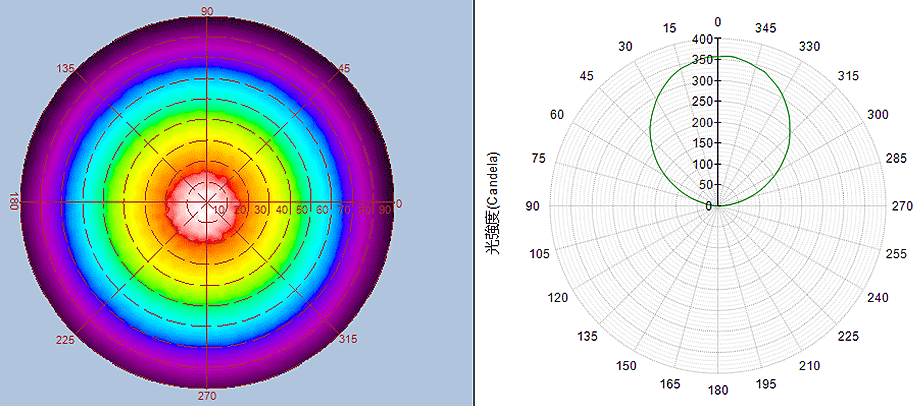Image resolution: width=916 pixels, height=406 pixels.
Task: Click the rotated 180 label left of color map
Action: click(14, 203)
